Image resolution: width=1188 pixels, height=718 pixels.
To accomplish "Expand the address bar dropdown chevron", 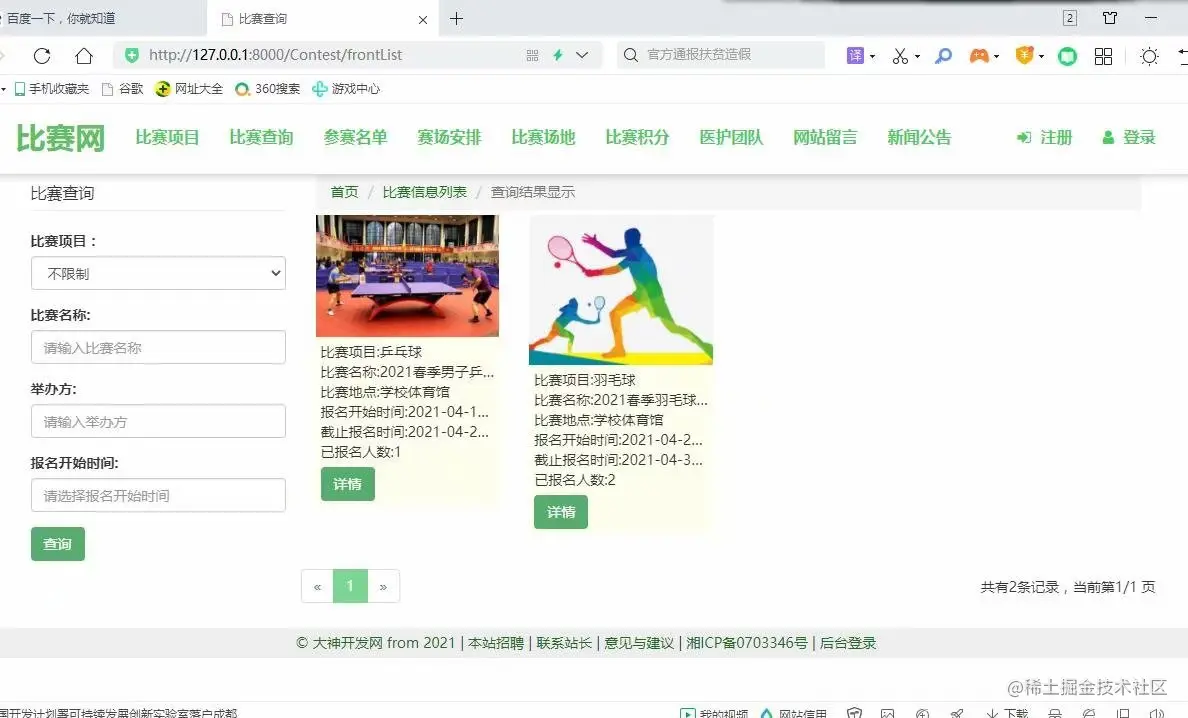I will tap(582, 55).
